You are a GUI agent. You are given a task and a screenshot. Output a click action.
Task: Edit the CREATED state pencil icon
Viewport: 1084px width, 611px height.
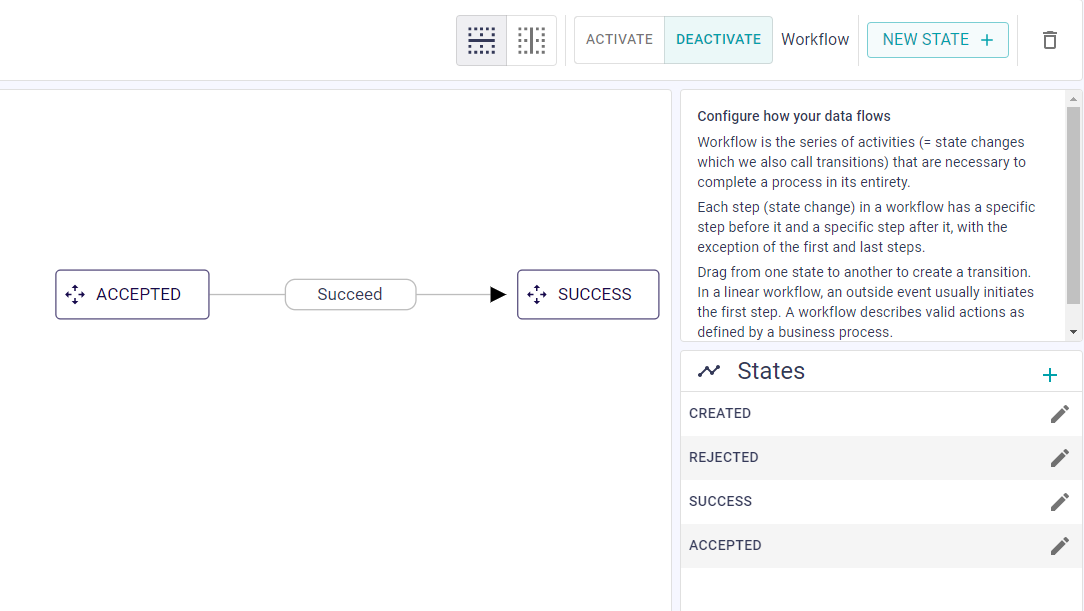tap(1059, 414)
